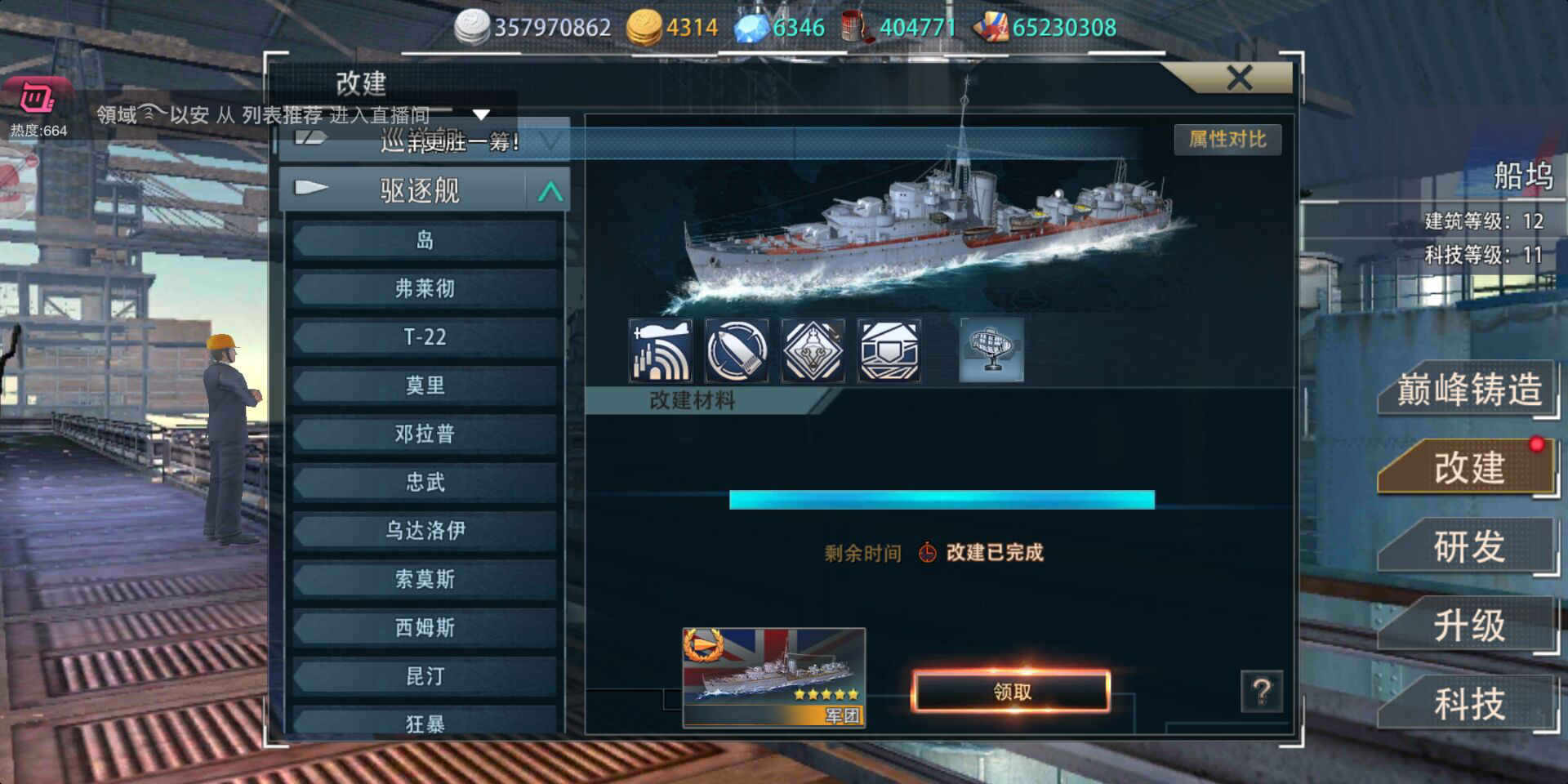Claim the ship with 领取 button

pos(1011,692)
